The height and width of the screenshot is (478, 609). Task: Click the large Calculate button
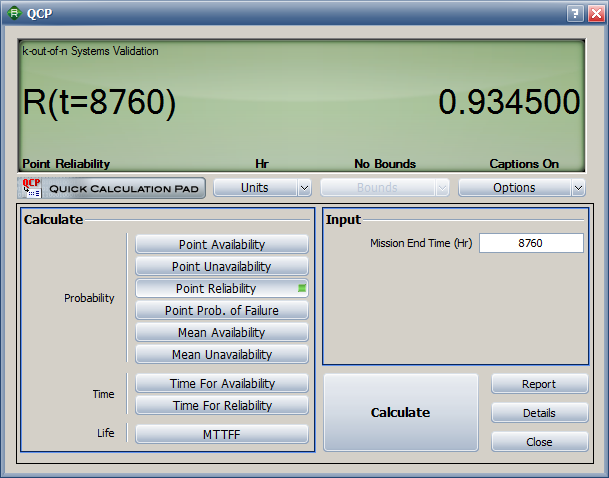tap(401, 412)
